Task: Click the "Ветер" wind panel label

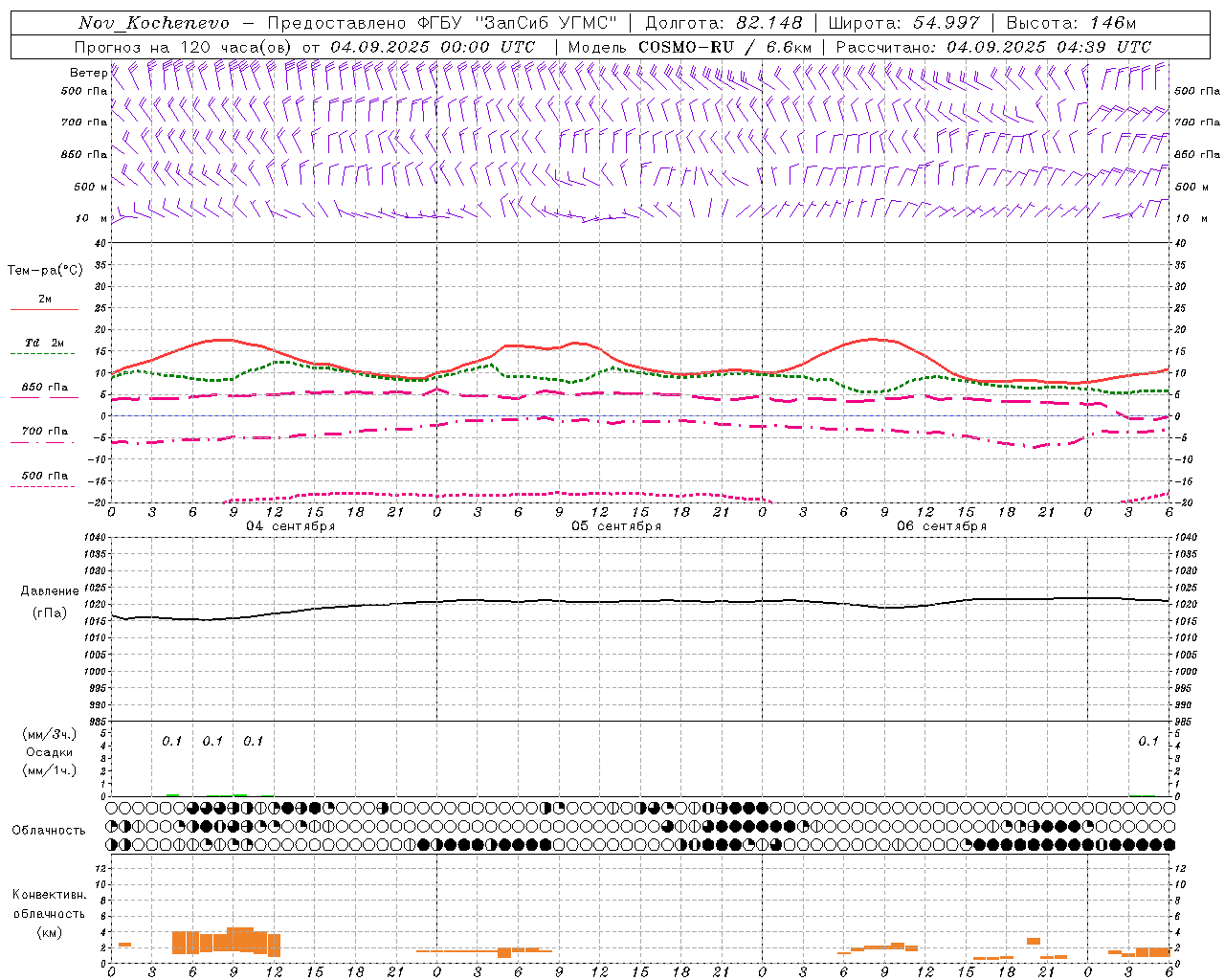Action: pyautogui.click(x=88, y=73)
